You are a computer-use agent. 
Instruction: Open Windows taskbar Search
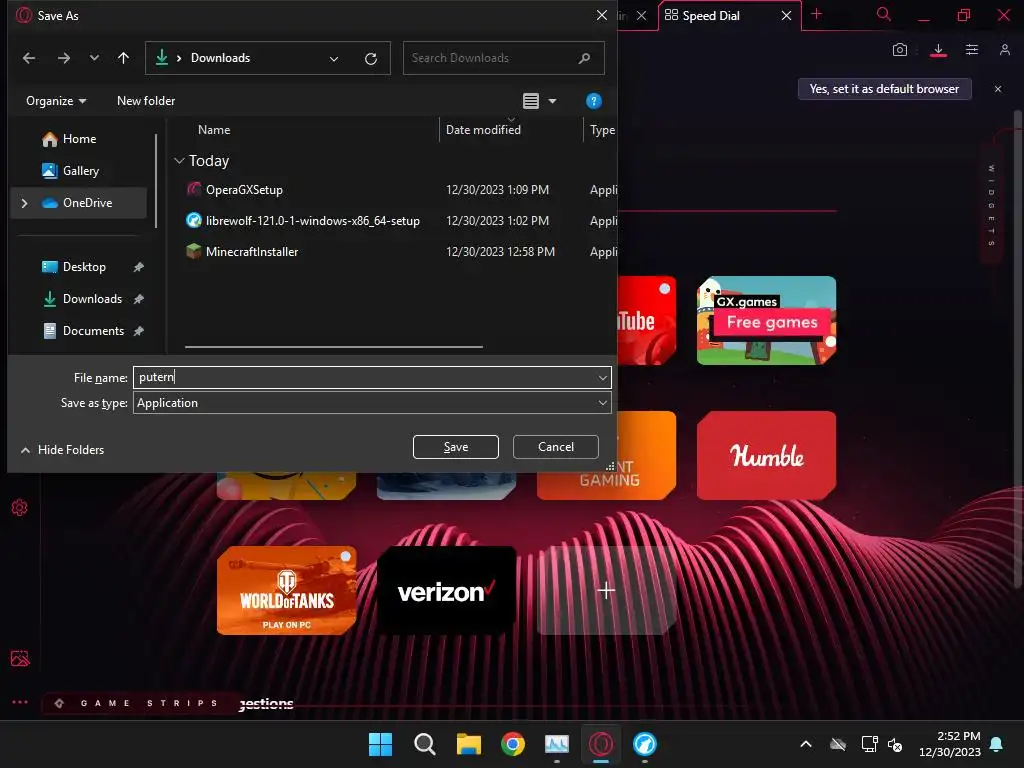pyautogui.click(x=424, y=744)
